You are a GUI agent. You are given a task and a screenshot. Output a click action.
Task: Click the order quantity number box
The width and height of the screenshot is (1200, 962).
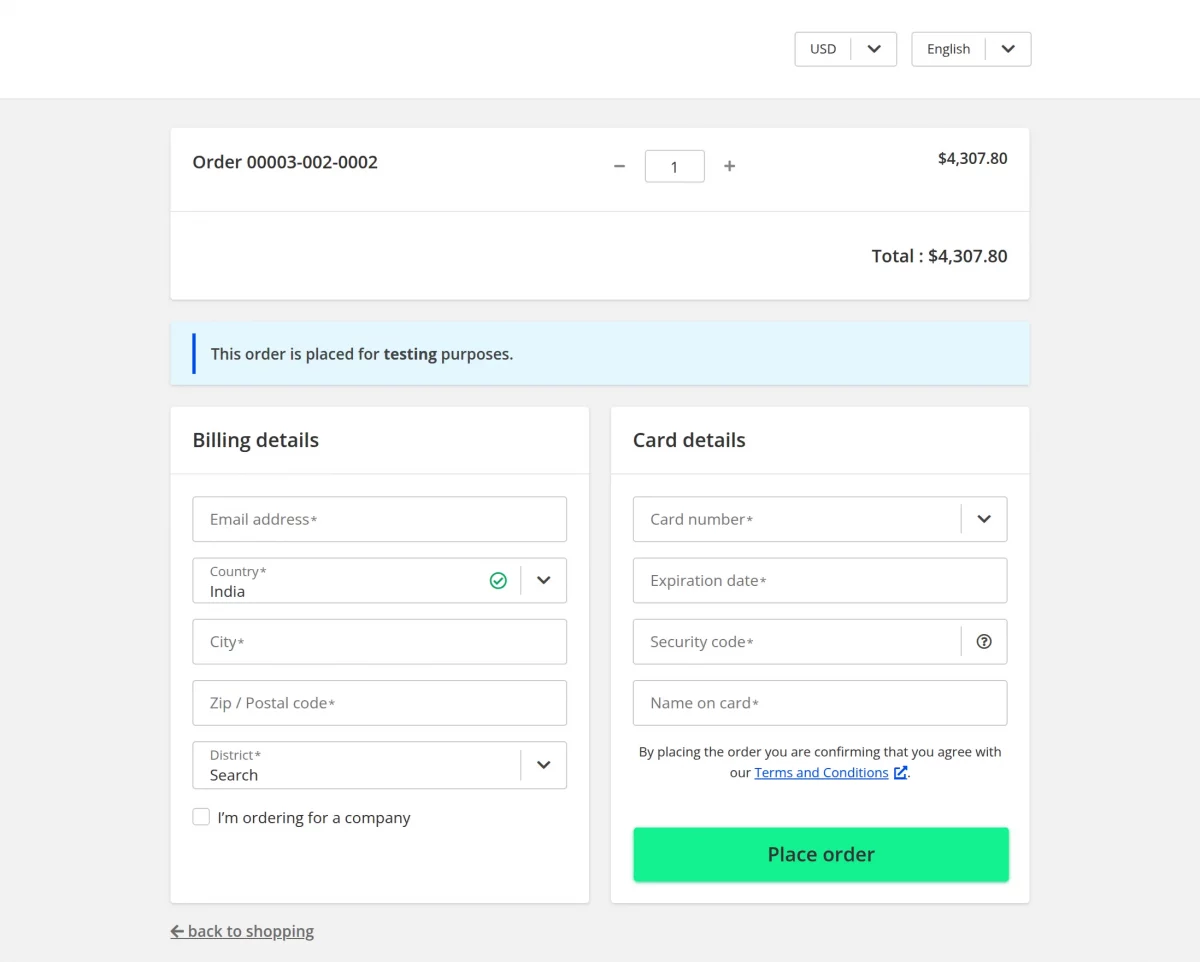coord(674,166)
